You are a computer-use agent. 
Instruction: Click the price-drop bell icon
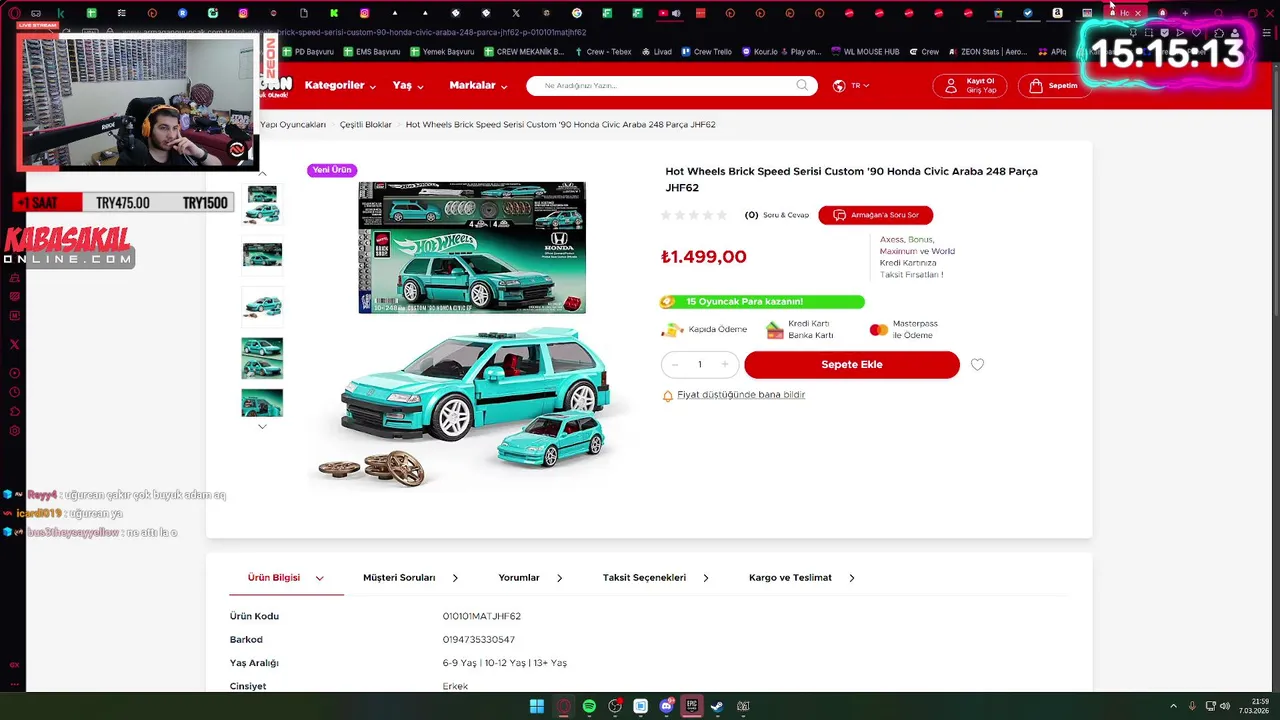[x=667, y=396]
